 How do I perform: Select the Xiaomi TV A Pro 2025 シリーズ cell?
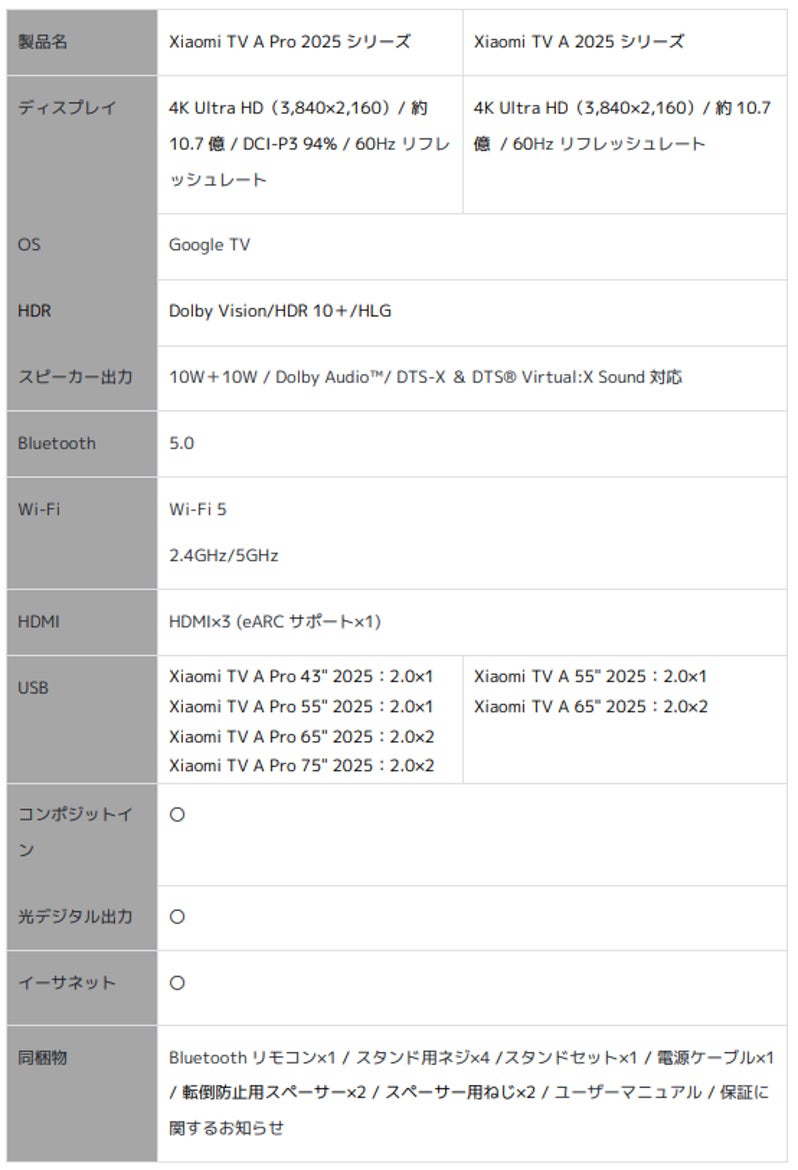(290, 42)
